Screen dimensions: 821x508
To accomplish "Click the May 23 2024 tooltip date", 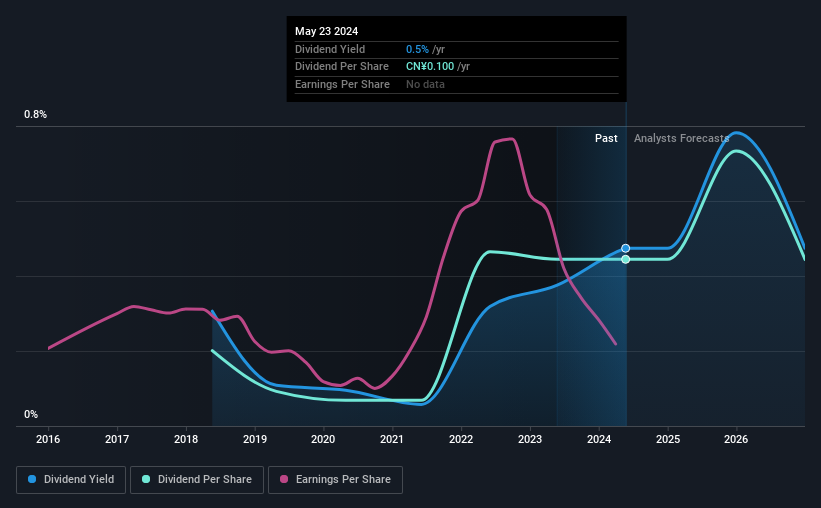I will pyautogui.click(x=326, y=31).
